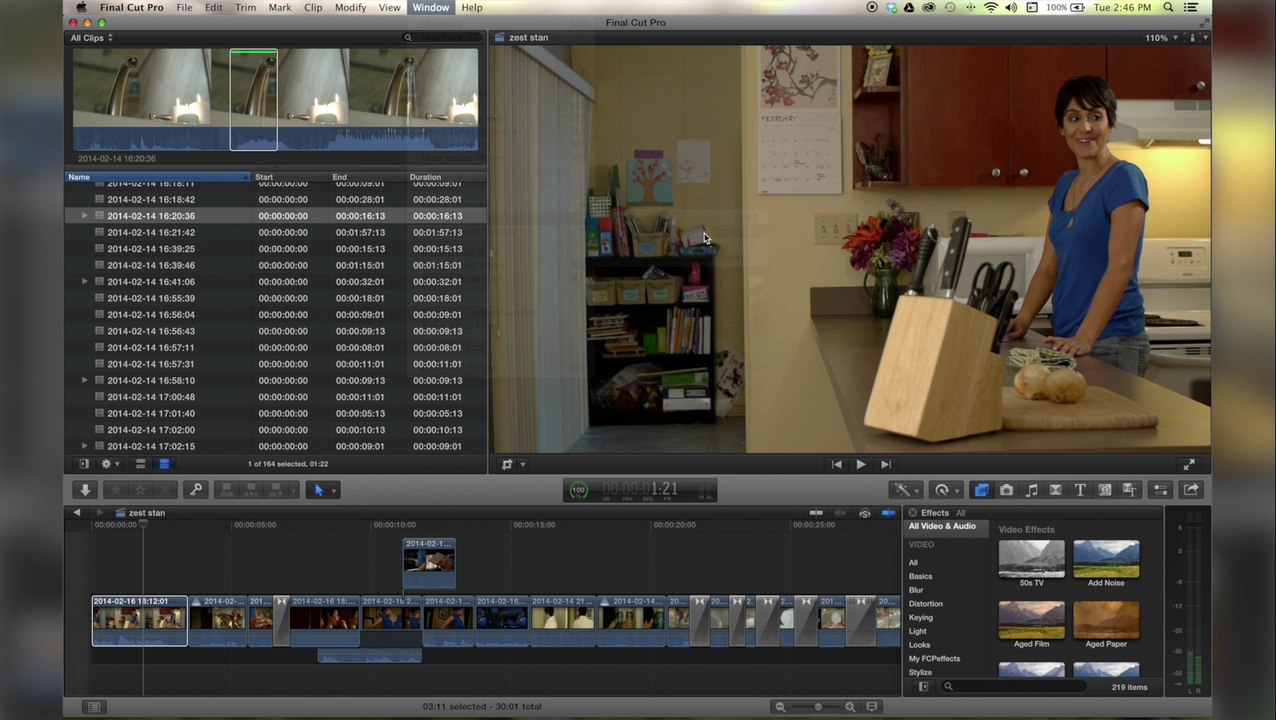Open browser gear action menu
This screenshot has height=720, width=1276.
(108, 464)
